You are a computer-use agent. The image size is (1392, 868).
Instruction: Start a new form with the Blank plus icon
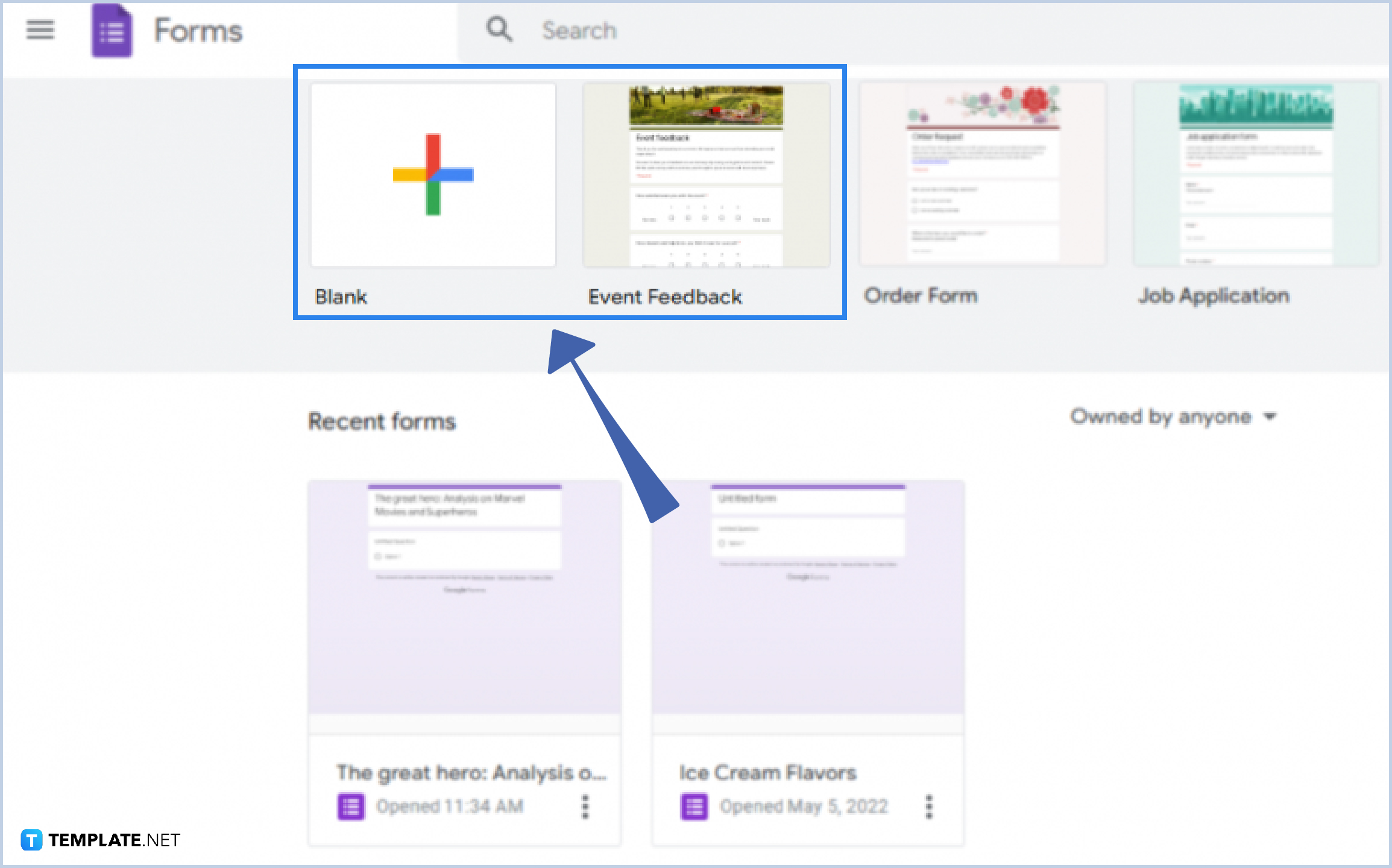[432, 175]
